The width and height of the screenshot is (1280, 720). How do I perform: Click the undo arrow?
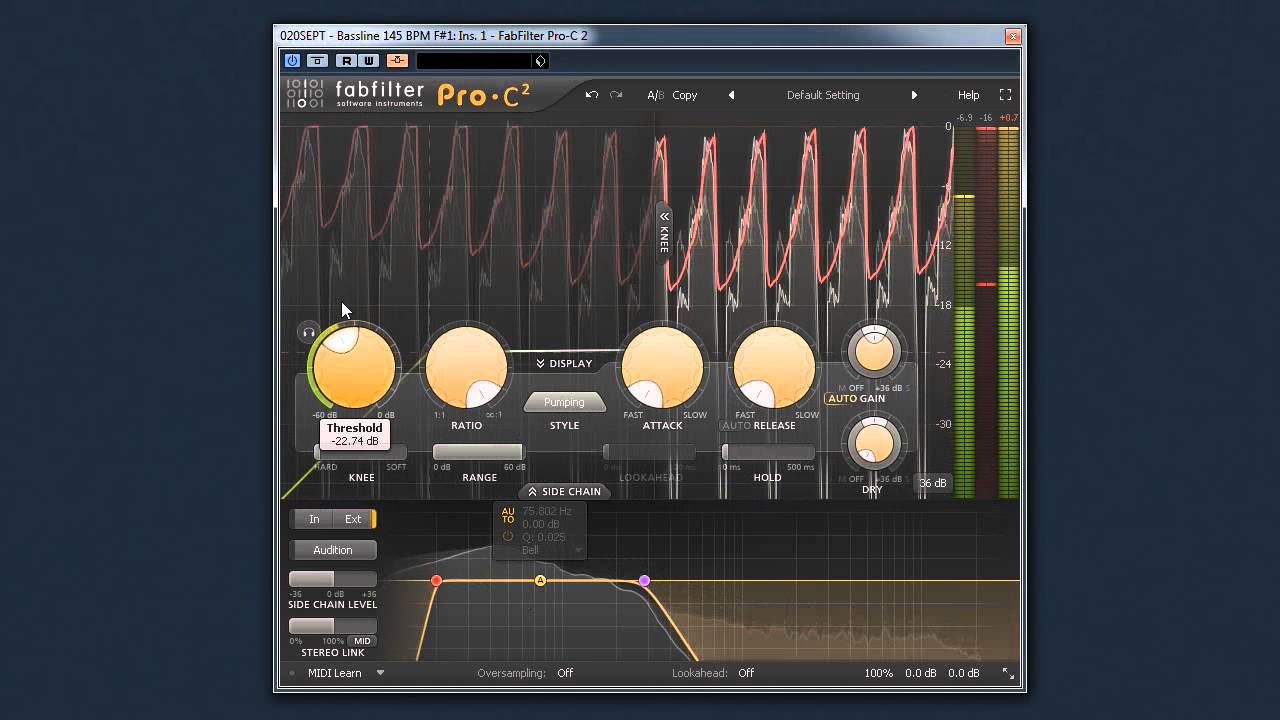point(591,95)
